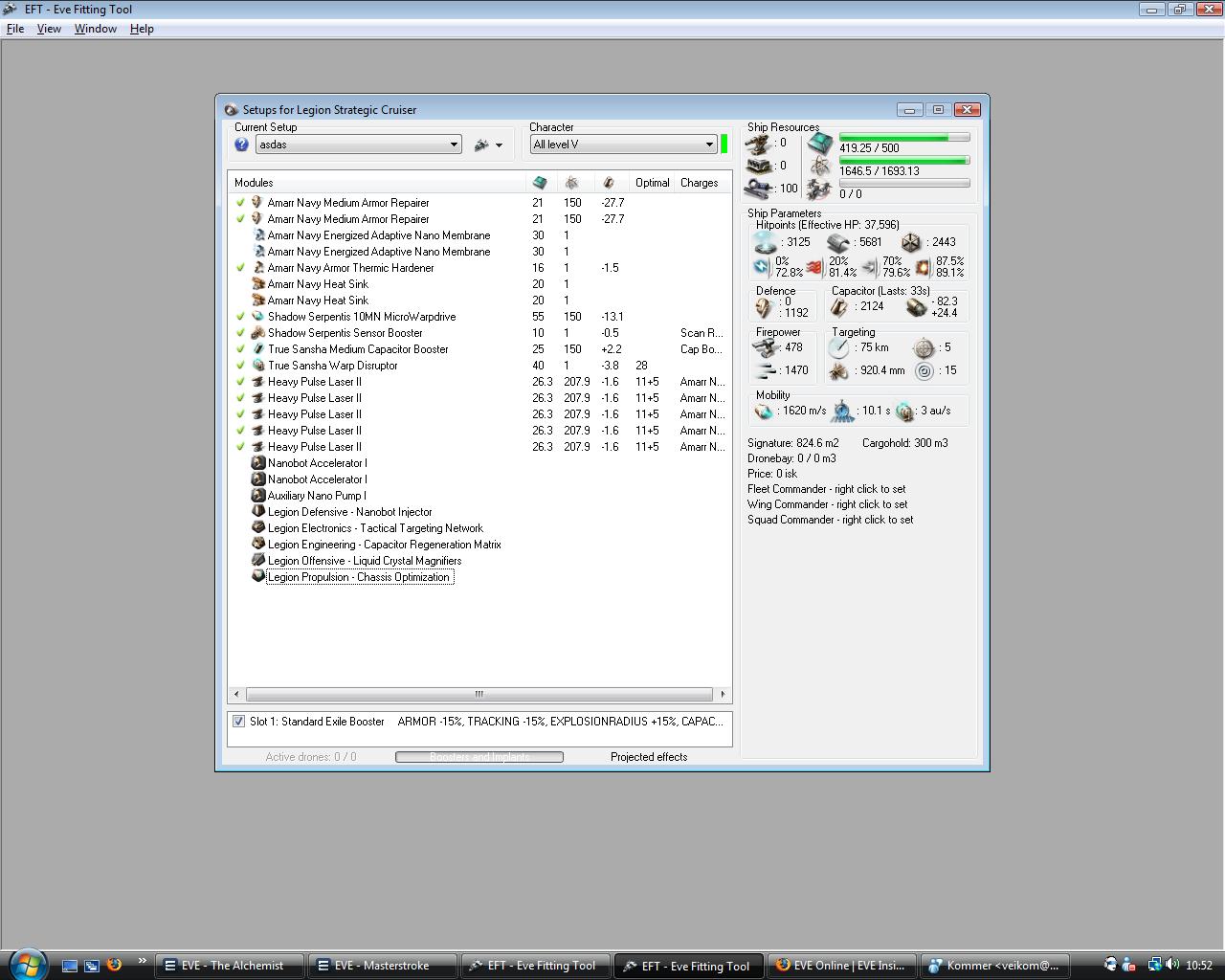Open the Current Setup dropdown
This screenshot has width=1225, height=980.
click(454, 145)
